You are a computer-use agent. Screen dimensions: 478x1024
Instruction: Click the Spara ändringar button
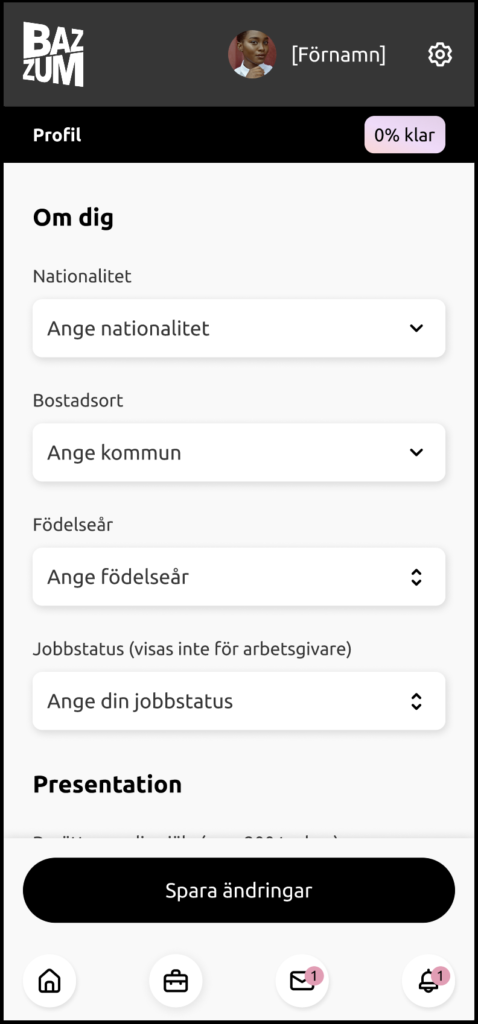click(x=239, y=890)
